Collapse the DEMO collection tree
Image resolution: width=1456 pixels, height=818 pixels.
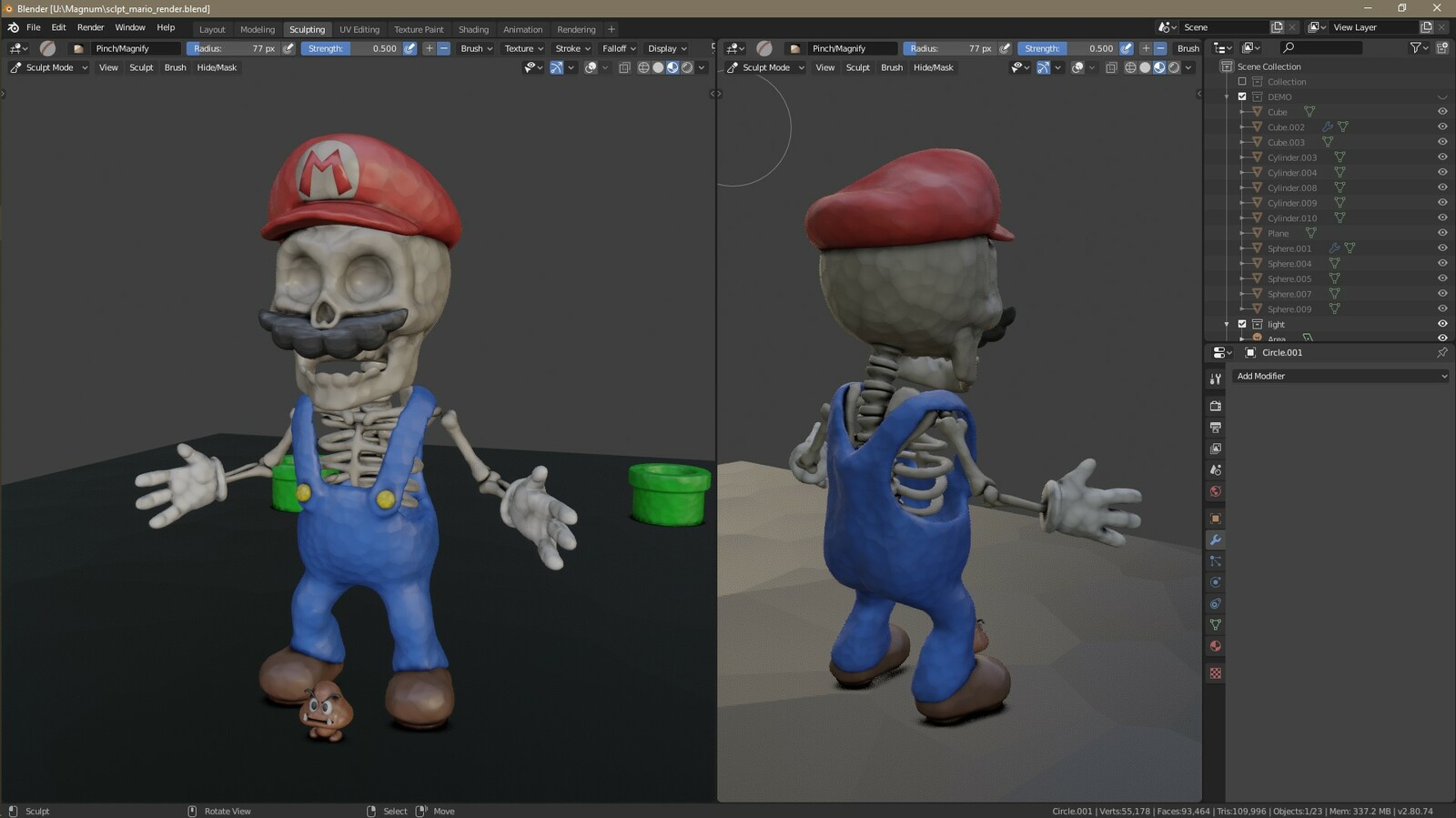pyautogui.click(x=1227, y=96)
